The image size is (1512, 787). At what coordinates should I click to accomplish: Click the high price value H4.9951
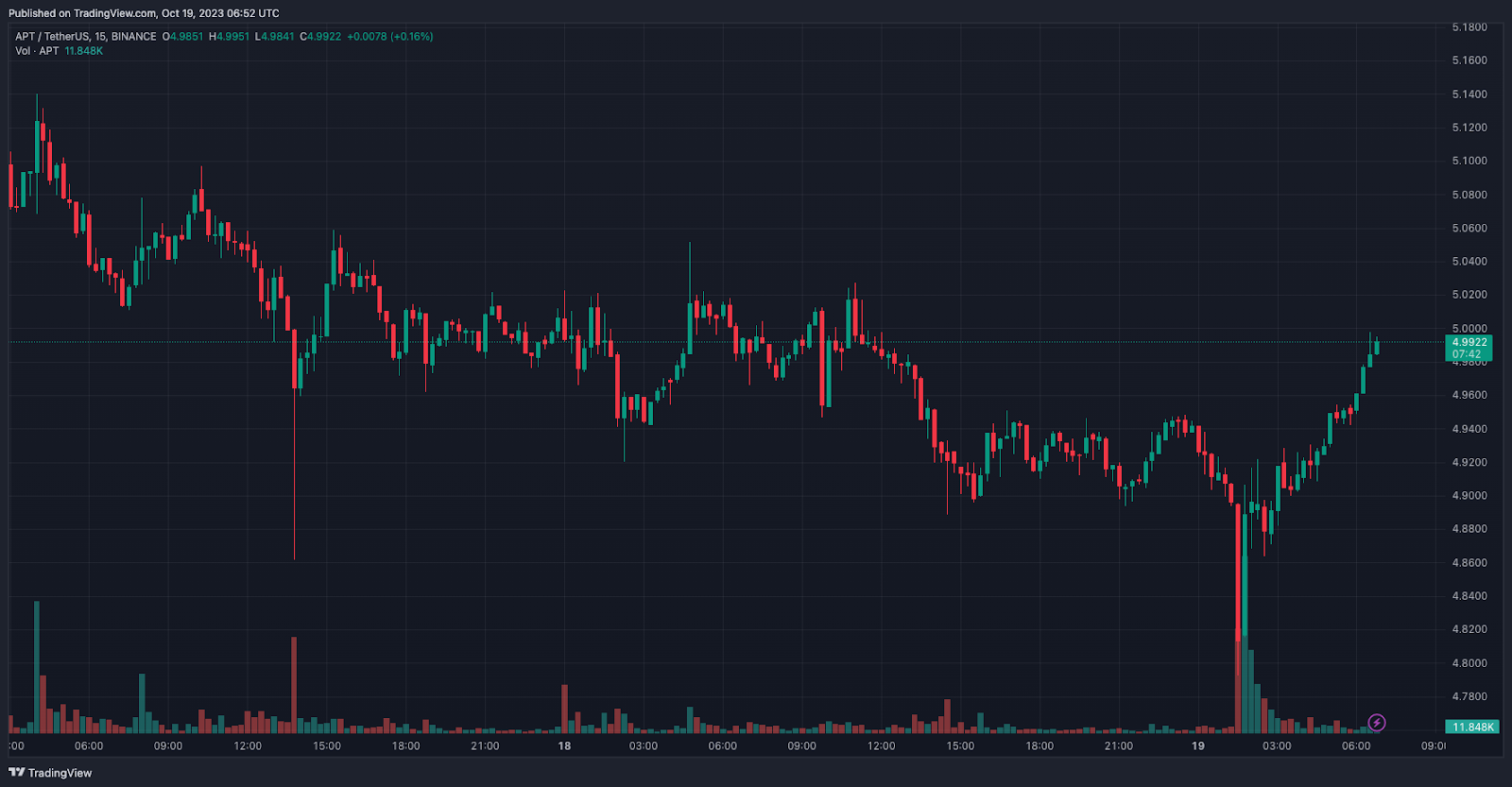[x=229, y=37]
